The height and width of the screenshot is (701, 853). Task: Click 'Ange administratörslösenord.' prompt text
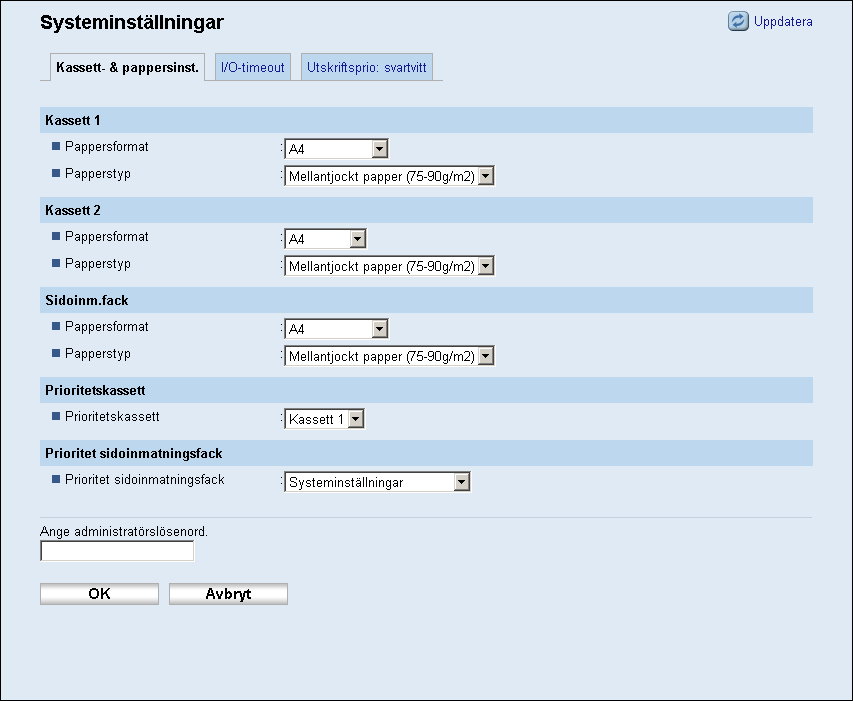(124, 531)
